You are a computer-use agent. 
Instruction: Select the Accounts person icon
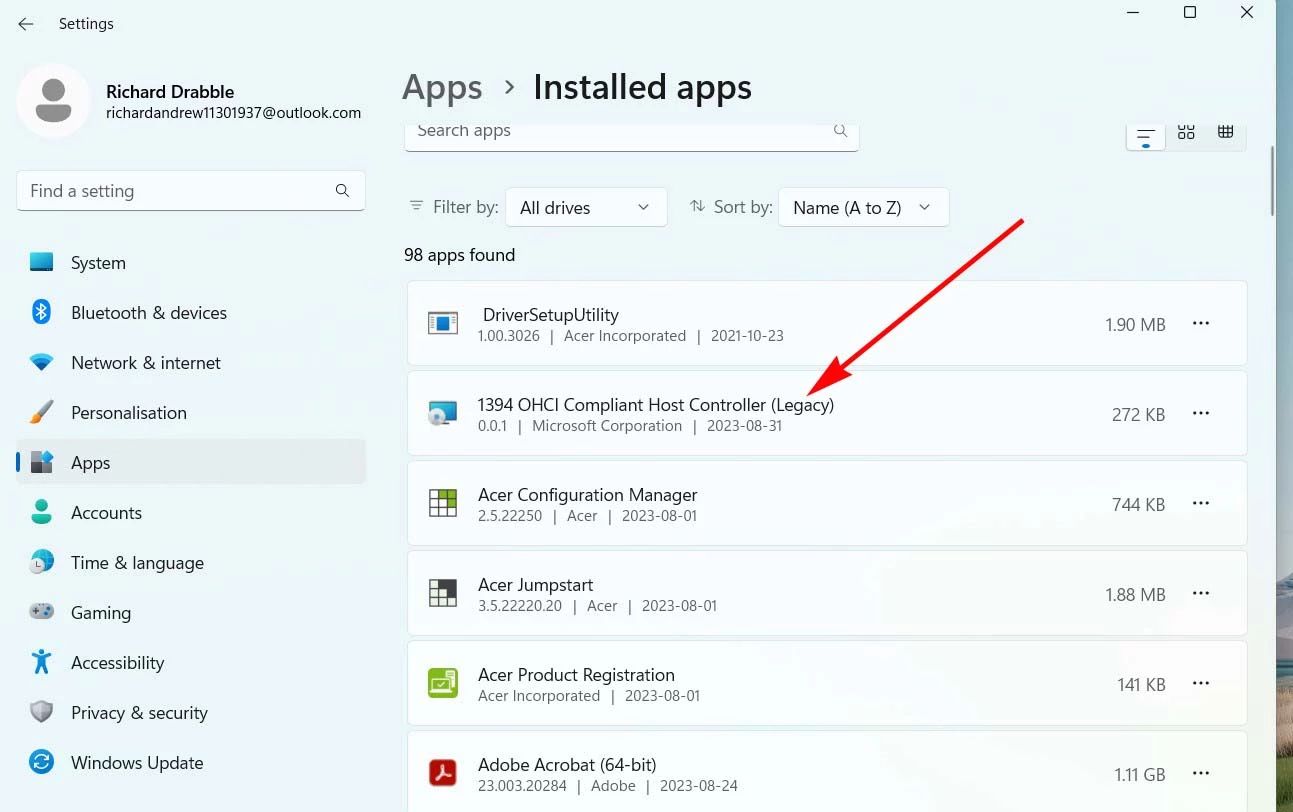coord(41,513)
